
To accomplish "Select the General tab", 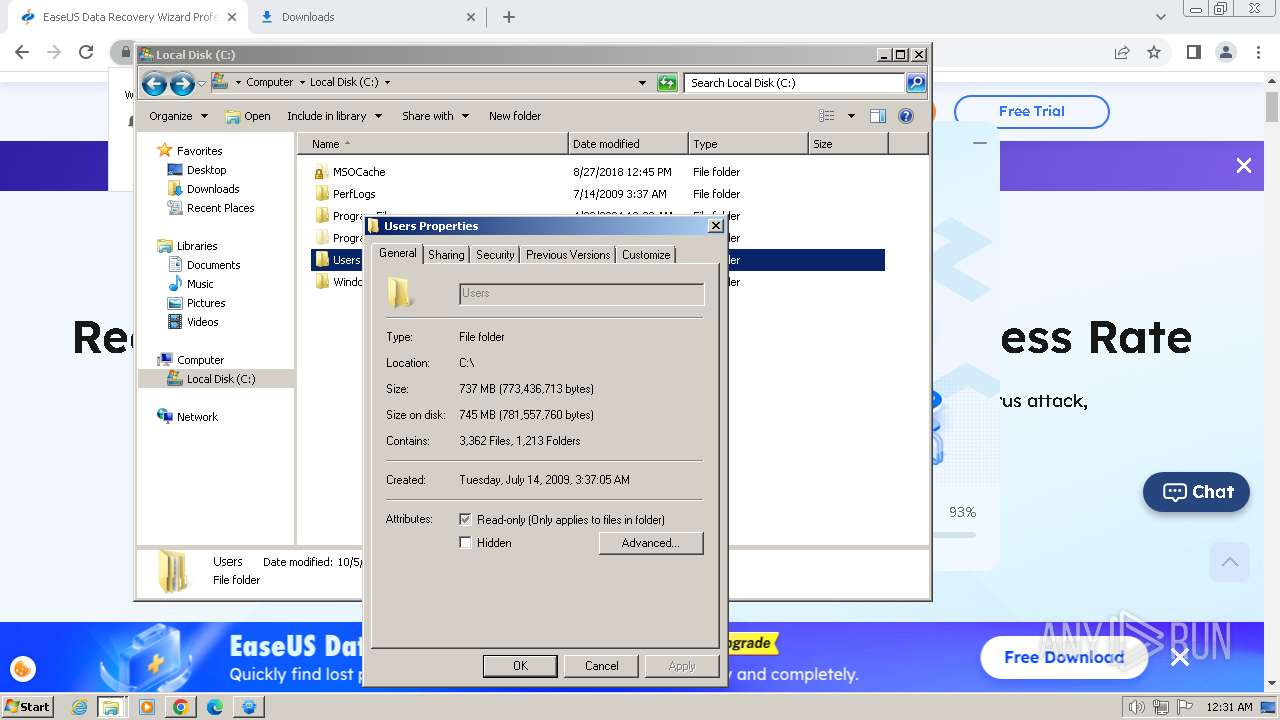I will pos(398,254).
